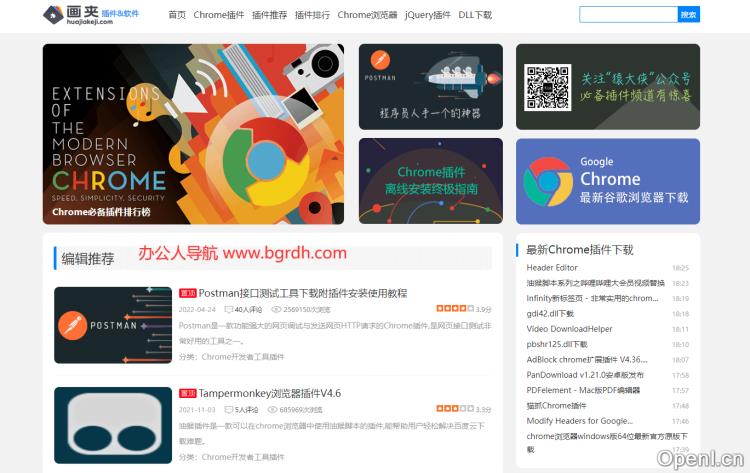The image size is (750, 473).
Task: Click the Postman rocket banner
Action: (x=431, y=86)
